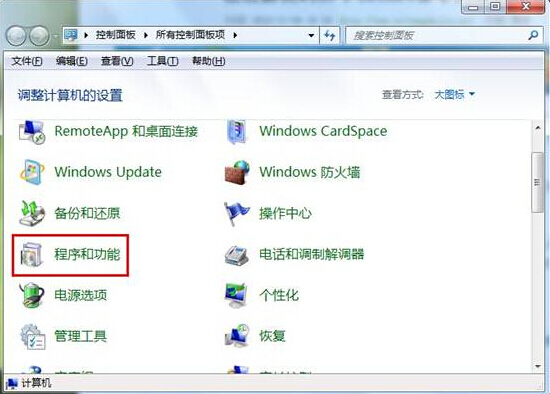
Task: Click the 个性化 monitor icon
Action: tap(236, 295)
